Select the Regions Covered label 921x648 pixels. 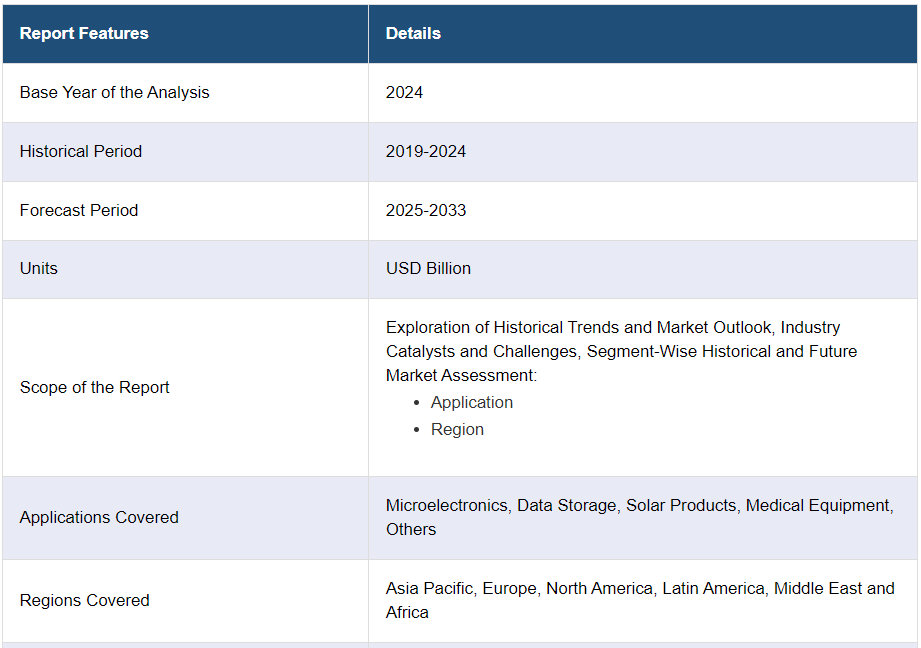[84, 600]
